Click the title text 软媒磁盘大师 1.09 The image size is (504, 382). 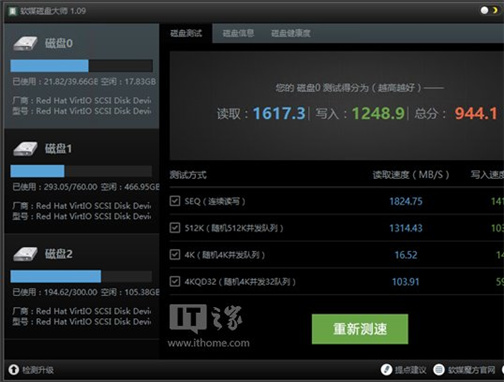[x=53, y=11]
